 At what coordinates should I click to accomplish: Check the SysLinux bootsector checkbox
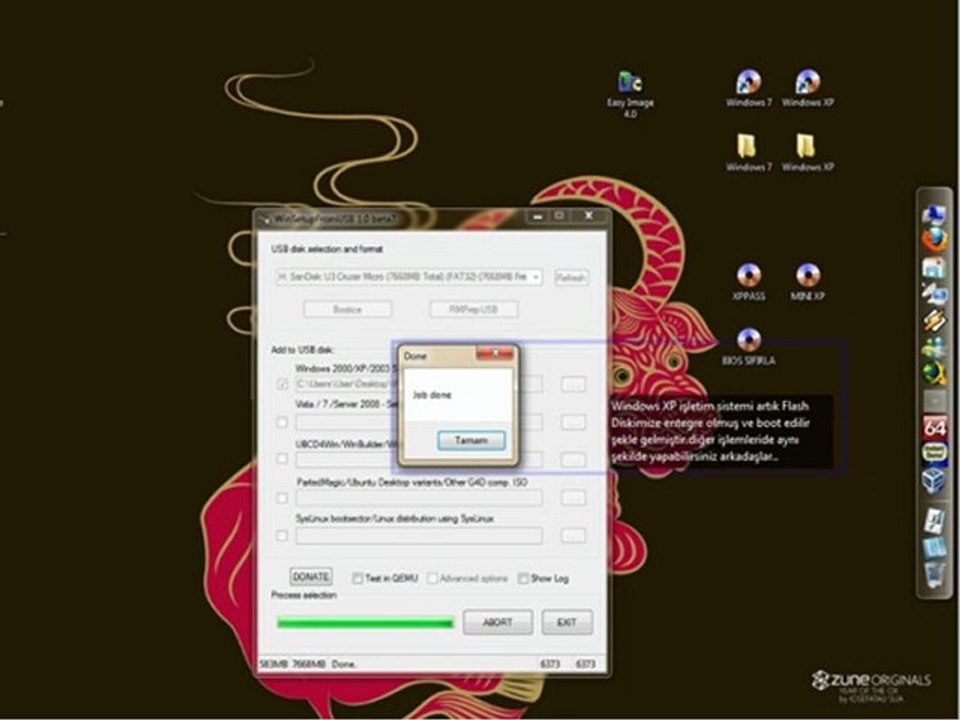[282, 535]
